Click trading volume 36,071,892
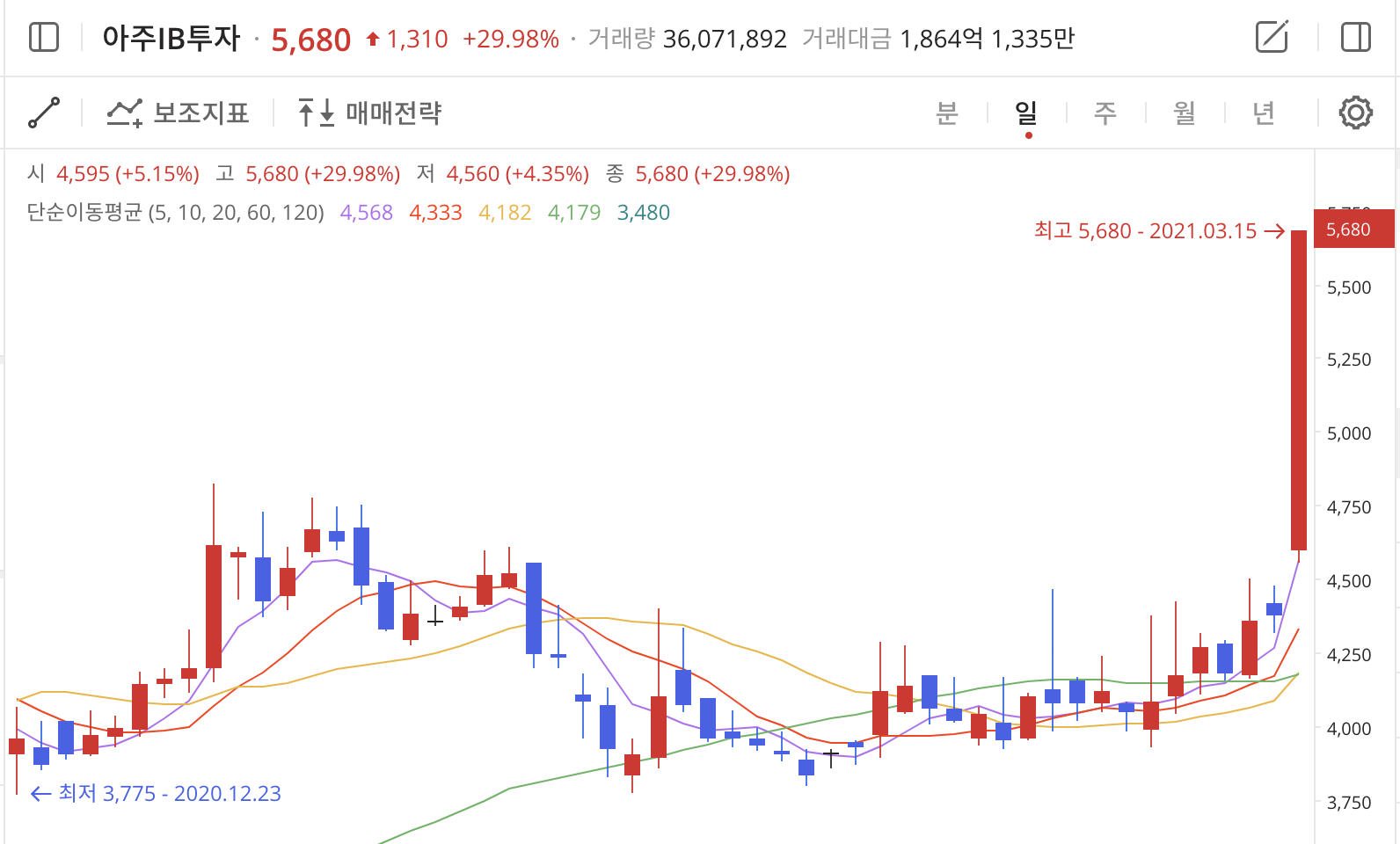 point(725,40)
